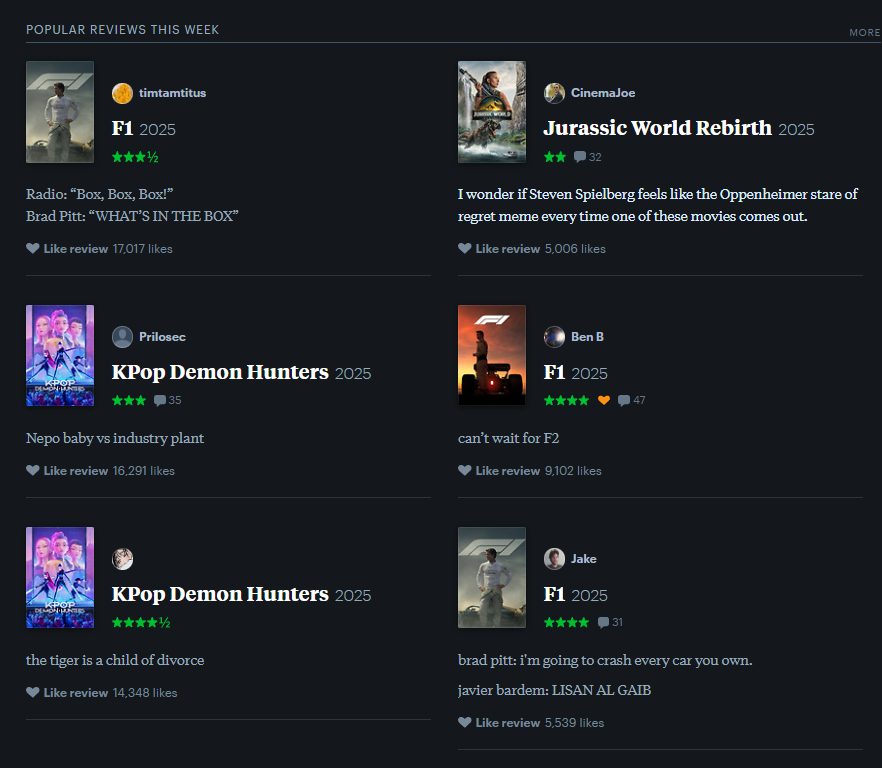The image size is (882, 768).
Task: Open timtamtitus avatar icon
Action: coord(122,93)
